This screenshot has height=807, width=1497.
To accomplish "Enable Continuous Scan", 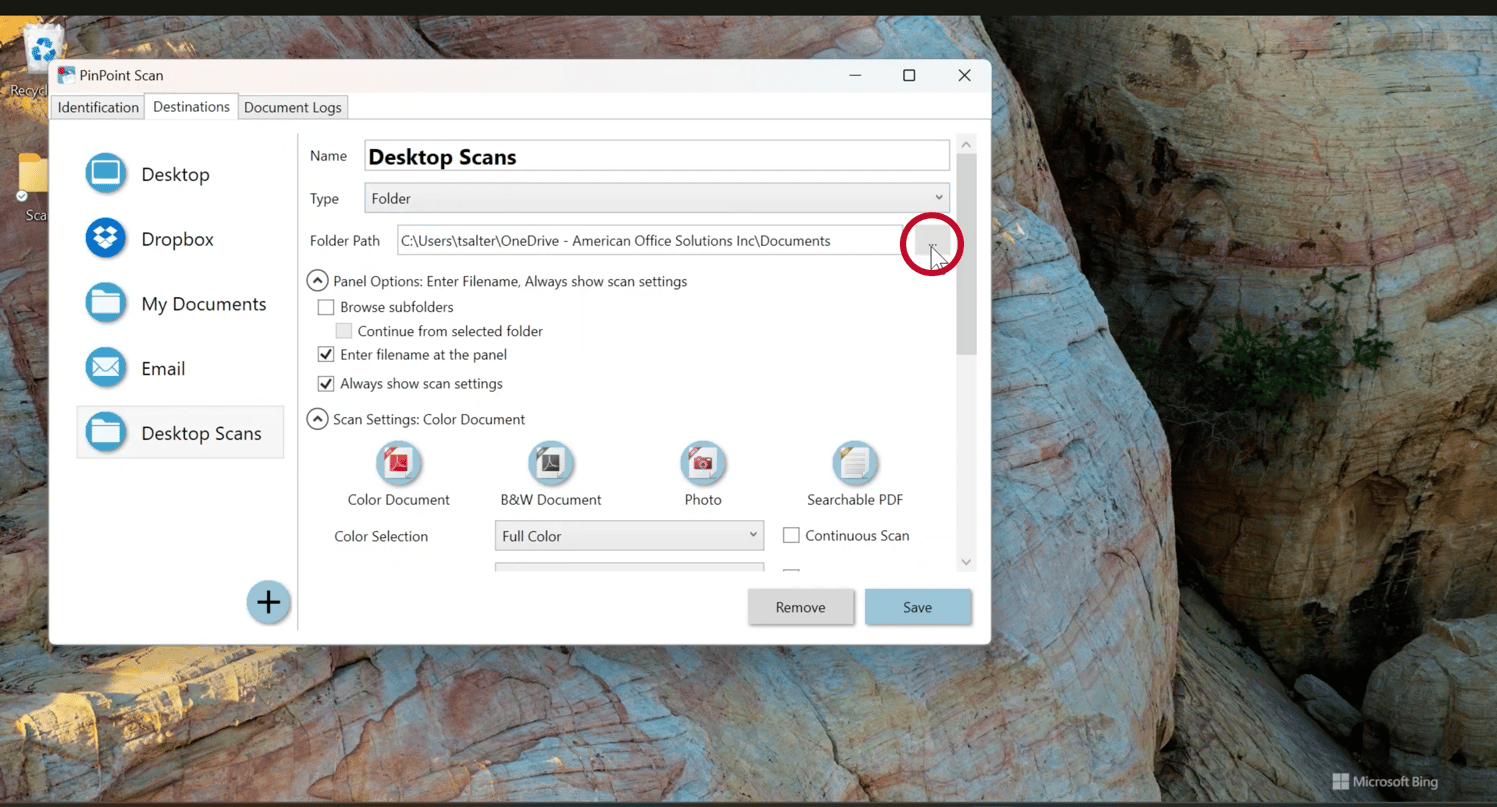I will pyautogui.click(x=791, y=535).
